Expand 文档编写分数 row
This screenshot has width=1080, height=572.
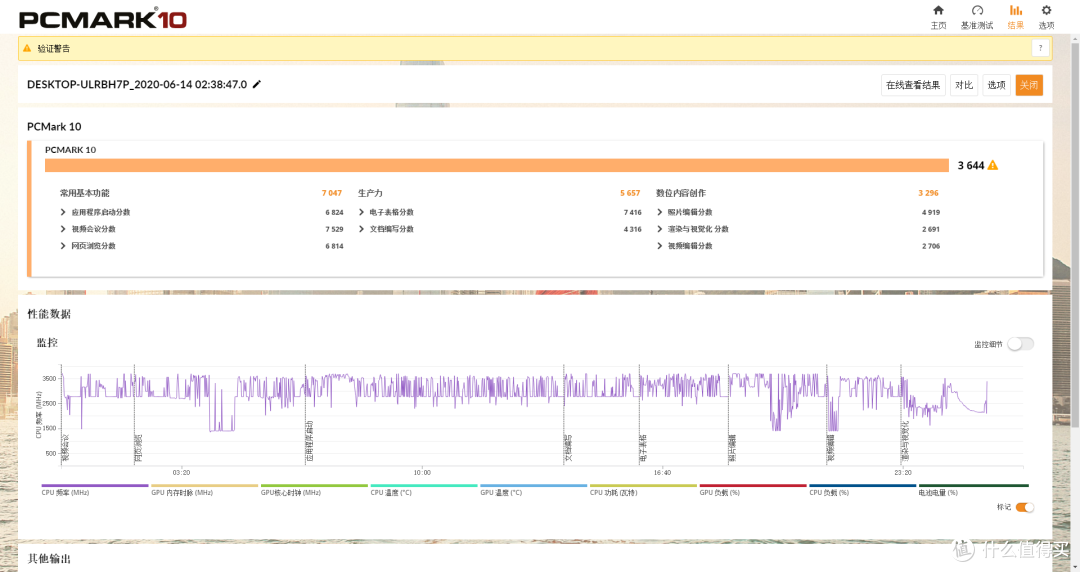coord(361,229)
